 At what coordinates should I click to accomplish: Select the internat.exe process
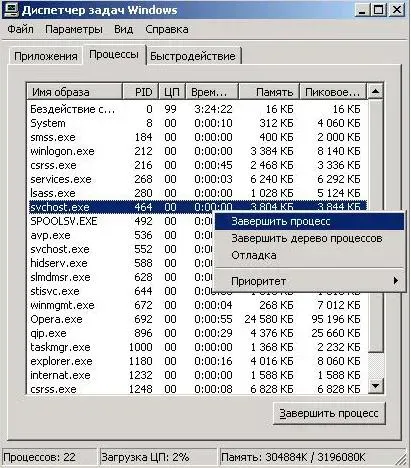pyautogui.click(x=198, y=375)
